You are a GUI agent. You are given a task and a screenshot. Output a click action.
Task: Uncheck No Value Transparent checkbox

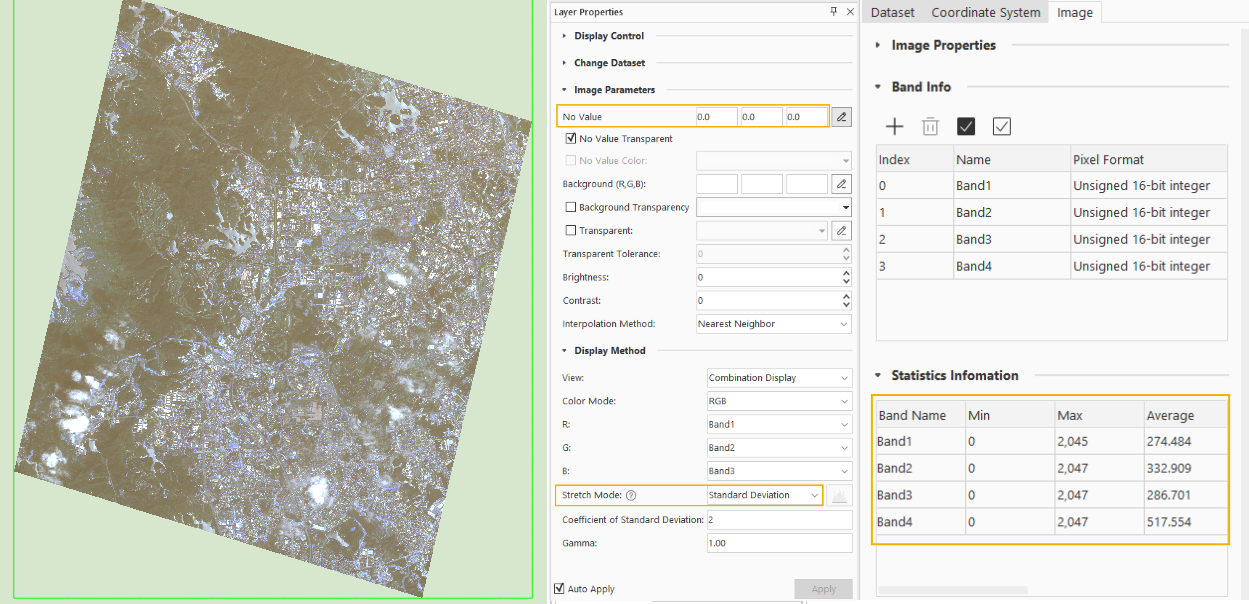[x=571, y=139]
